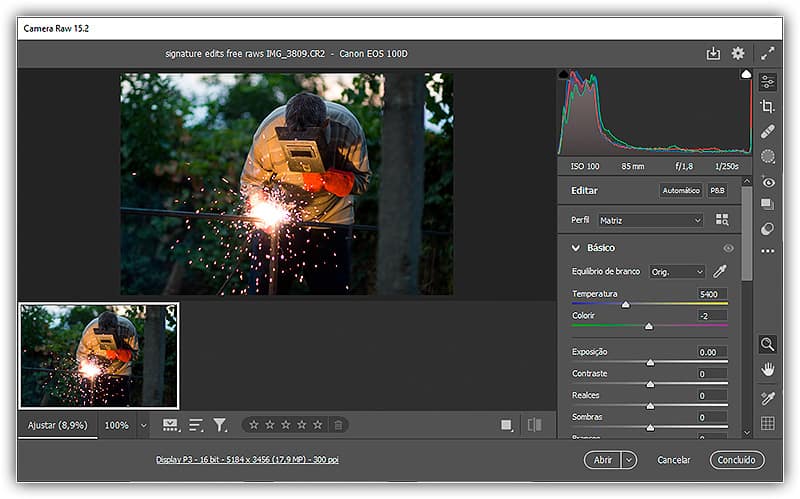Open workflow options Display P3 link

(x=247, y=460)
